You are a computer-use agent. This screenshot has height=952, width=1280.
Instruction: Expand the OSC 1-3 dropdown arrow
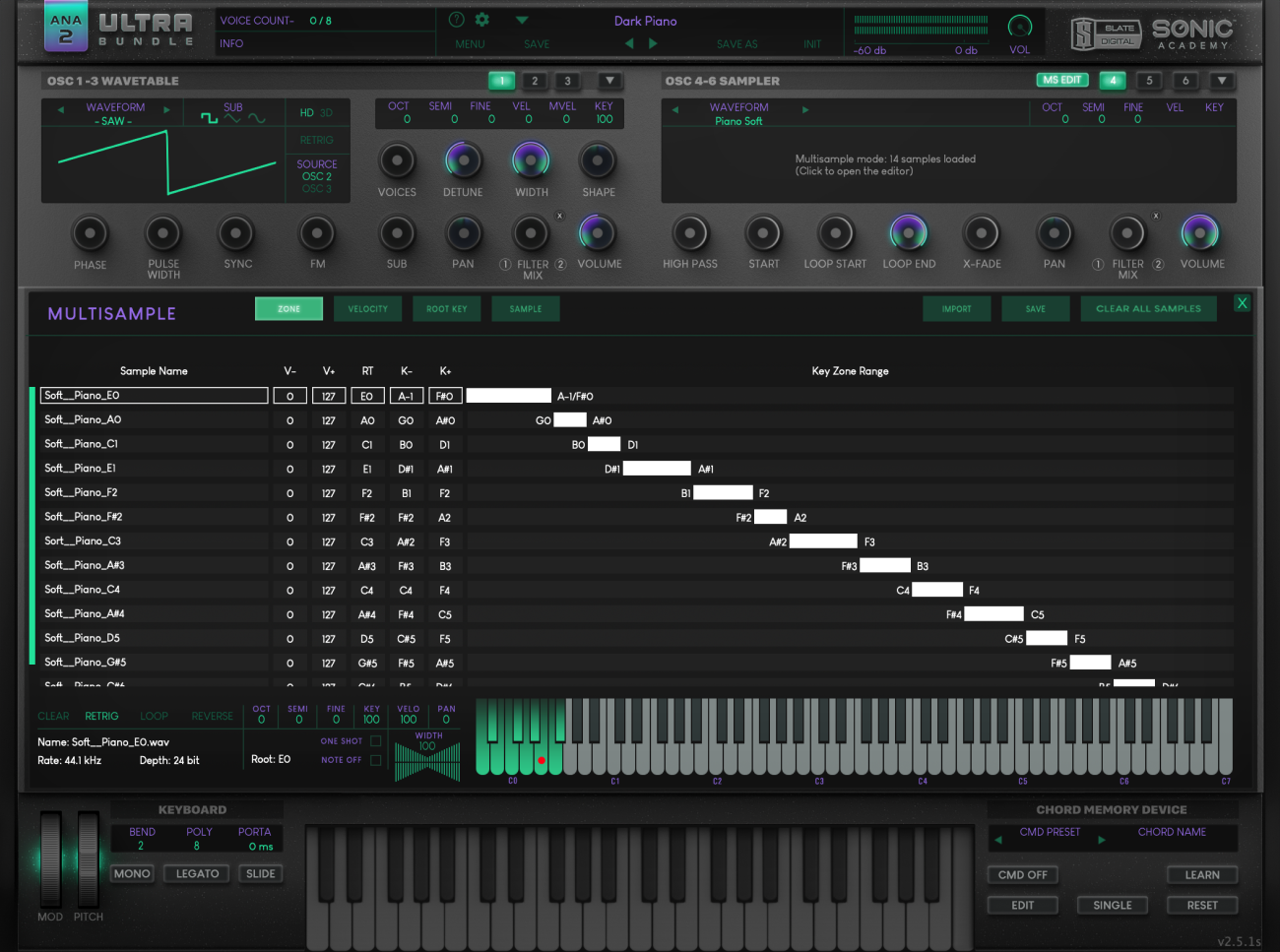pyautogui.click(x=609, y=81)
